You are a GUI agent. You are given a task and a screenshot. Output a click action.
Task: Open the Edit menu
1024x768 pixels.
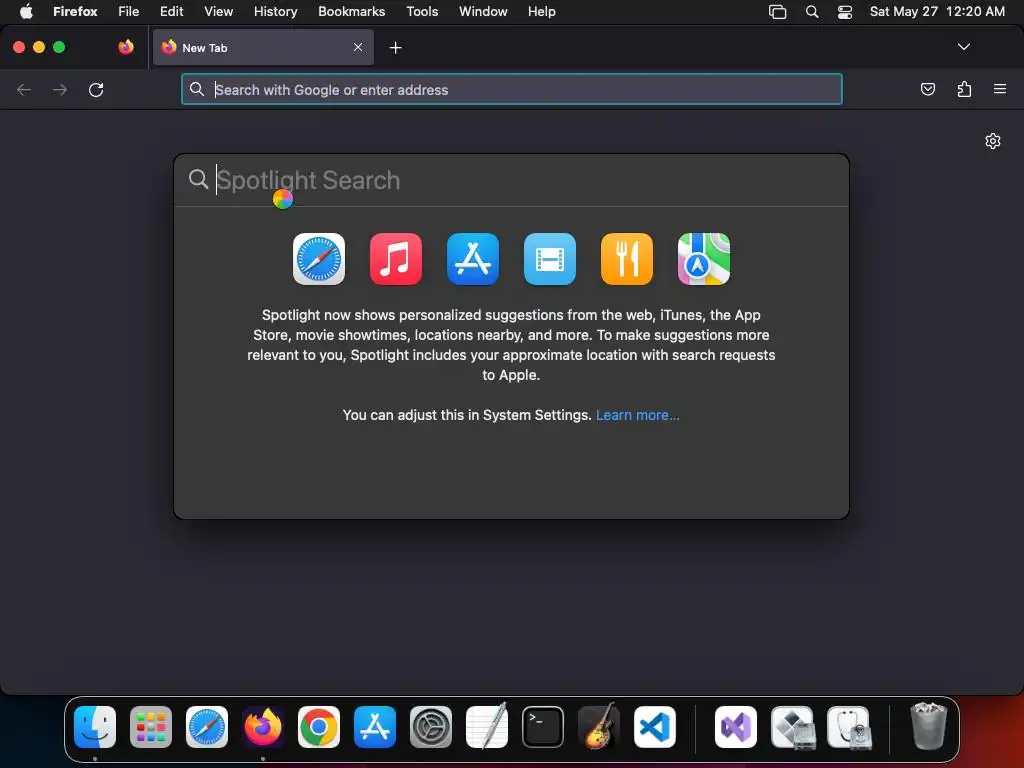(171, 11)
